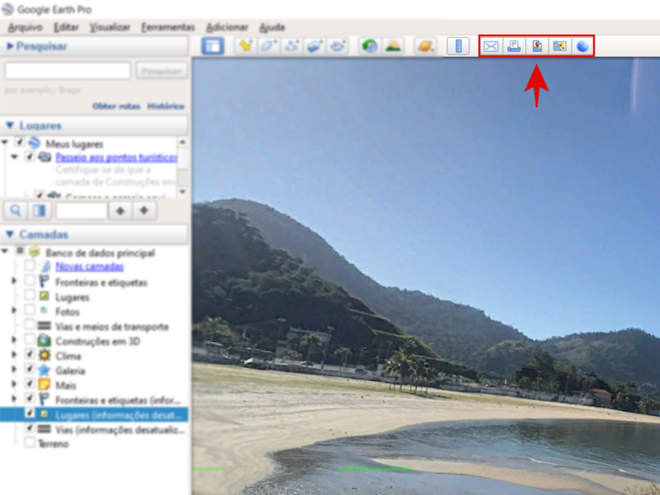The height and width of the screenshot is (495, 660).
Task: View in Google Maps icon
Action: coord(560,46)
